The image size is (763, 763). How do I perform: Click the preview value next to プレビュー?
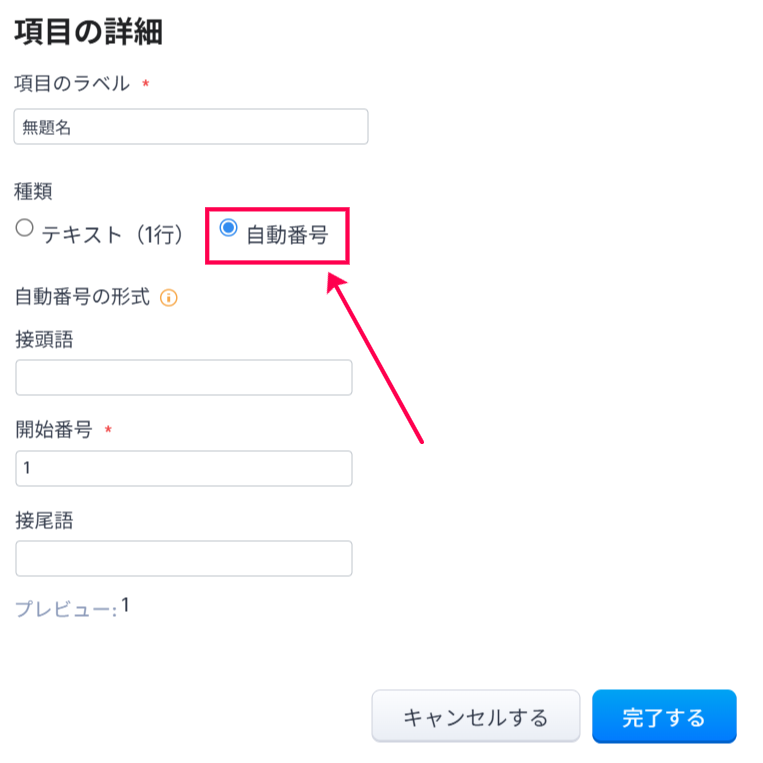(x=126, y=605)
